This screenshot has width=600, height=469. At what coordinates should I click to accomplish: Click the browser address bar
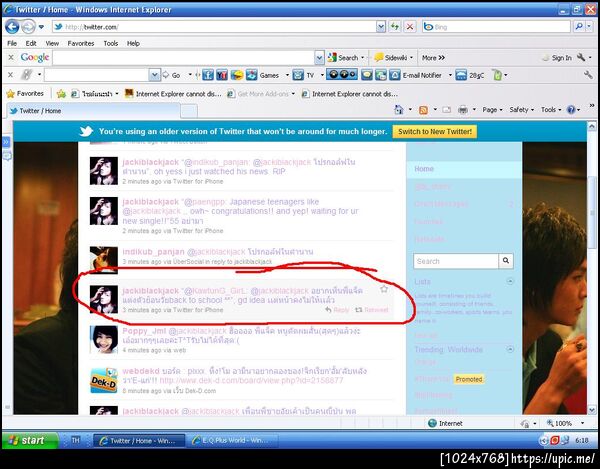point(214,26)
